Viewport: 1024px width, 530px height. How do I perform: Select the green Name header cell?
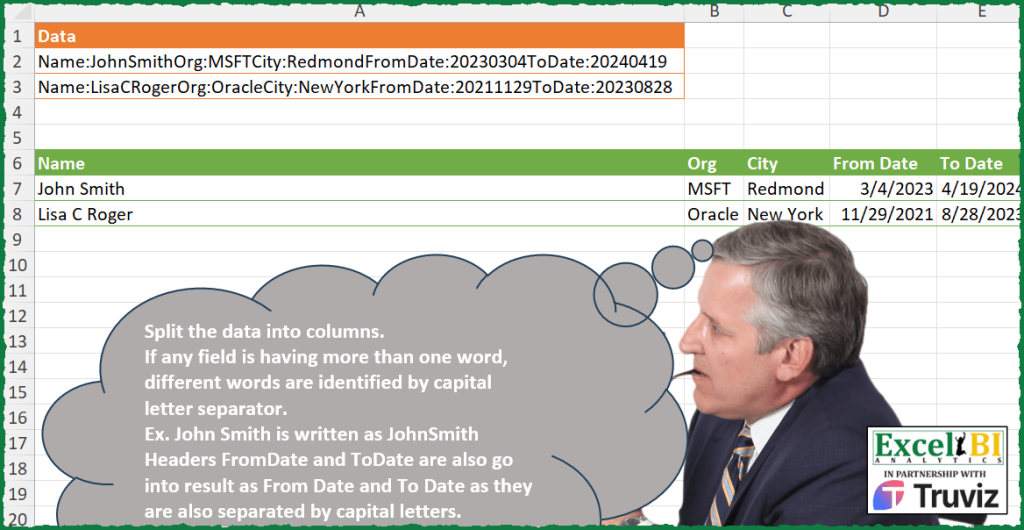click(359, 163)
